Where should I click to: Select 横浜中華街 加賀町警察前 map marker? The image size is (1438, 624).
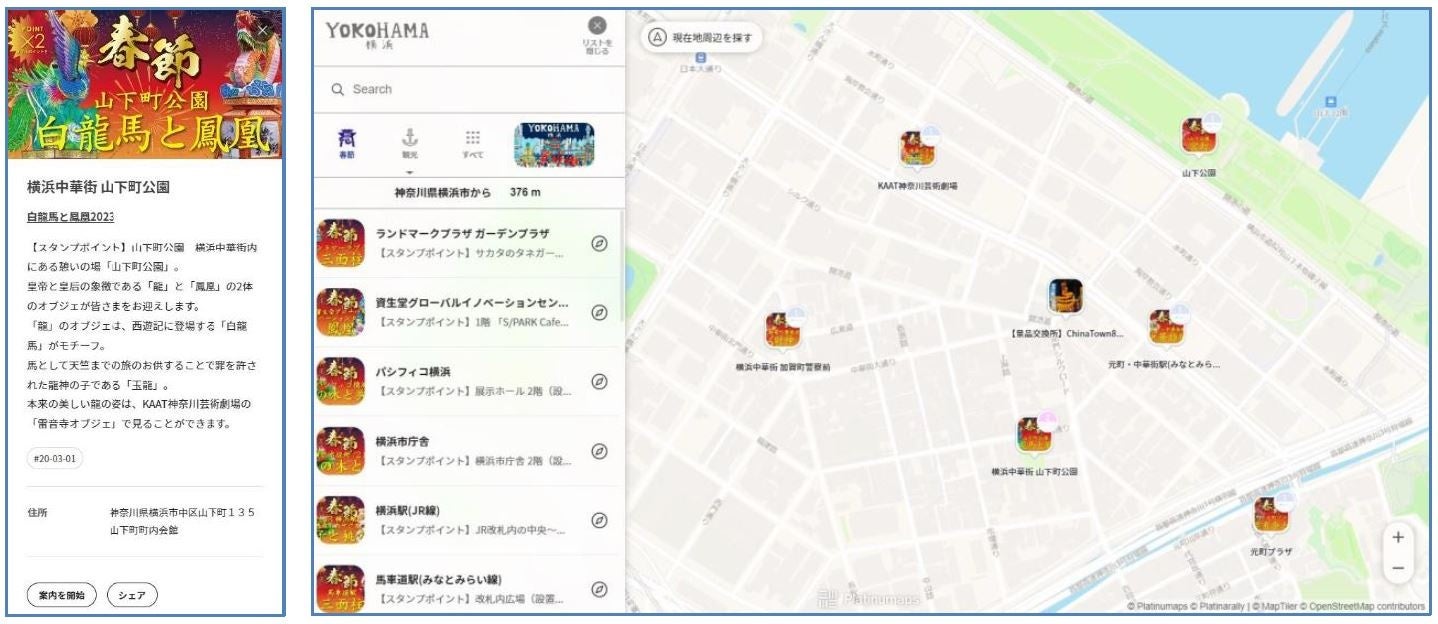pos(783,330)
